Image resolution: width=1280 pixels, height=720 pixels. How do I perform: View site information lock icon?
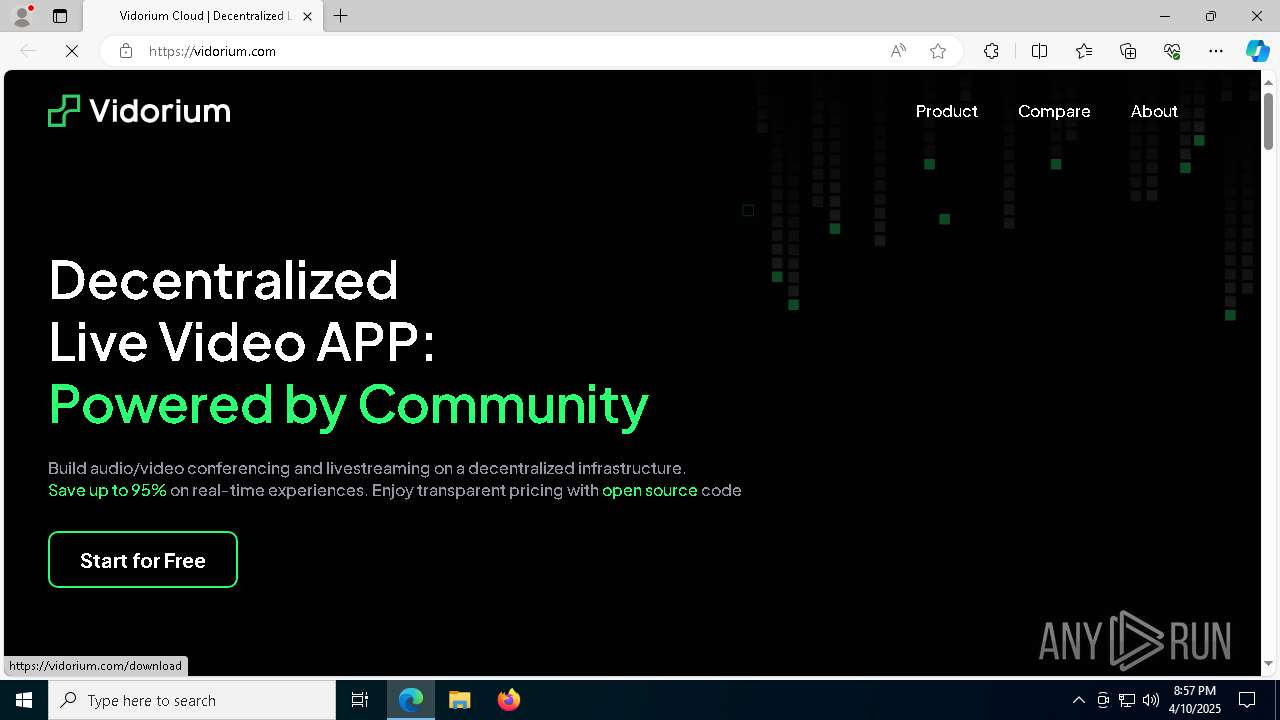[x=126, y=51]
